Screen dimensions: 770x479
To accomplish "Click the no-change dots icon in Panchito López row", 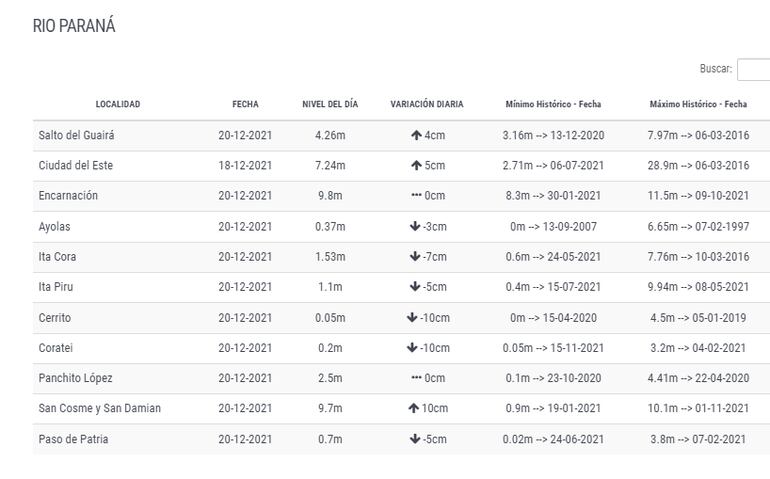I will [416, 379].
